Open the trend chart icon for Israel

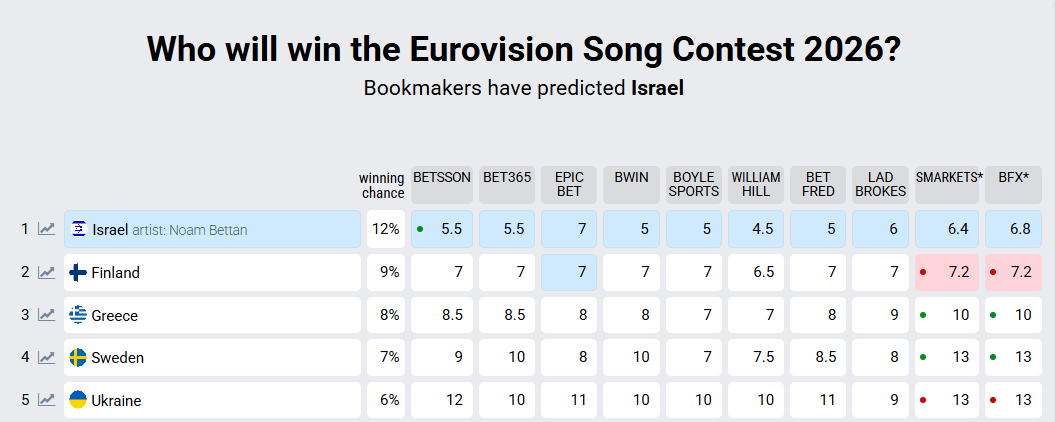pyautogui.click(x=46, y=229)
